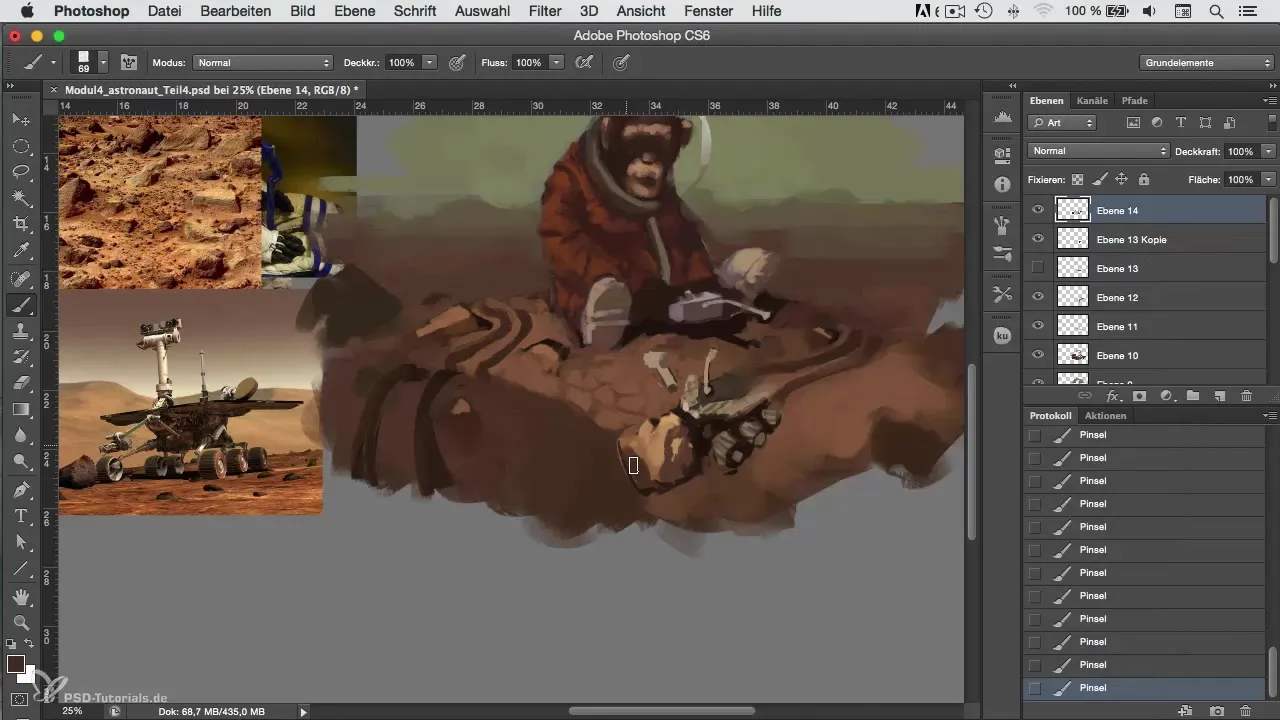Open the Bearbeiten menu
Viewport: 1280px width, 720px height.
[x=235, y=11]
